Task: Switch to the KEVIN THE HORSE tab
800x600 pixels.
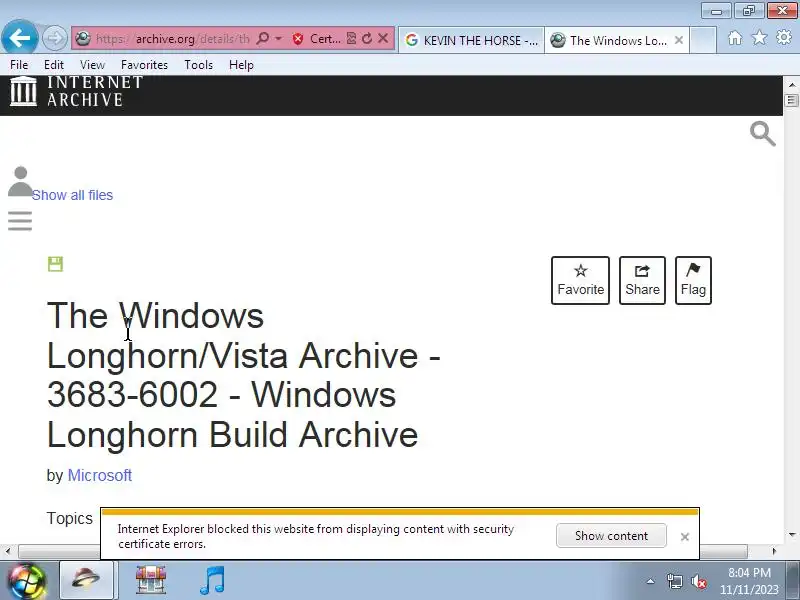Action: tap(471, 40)
